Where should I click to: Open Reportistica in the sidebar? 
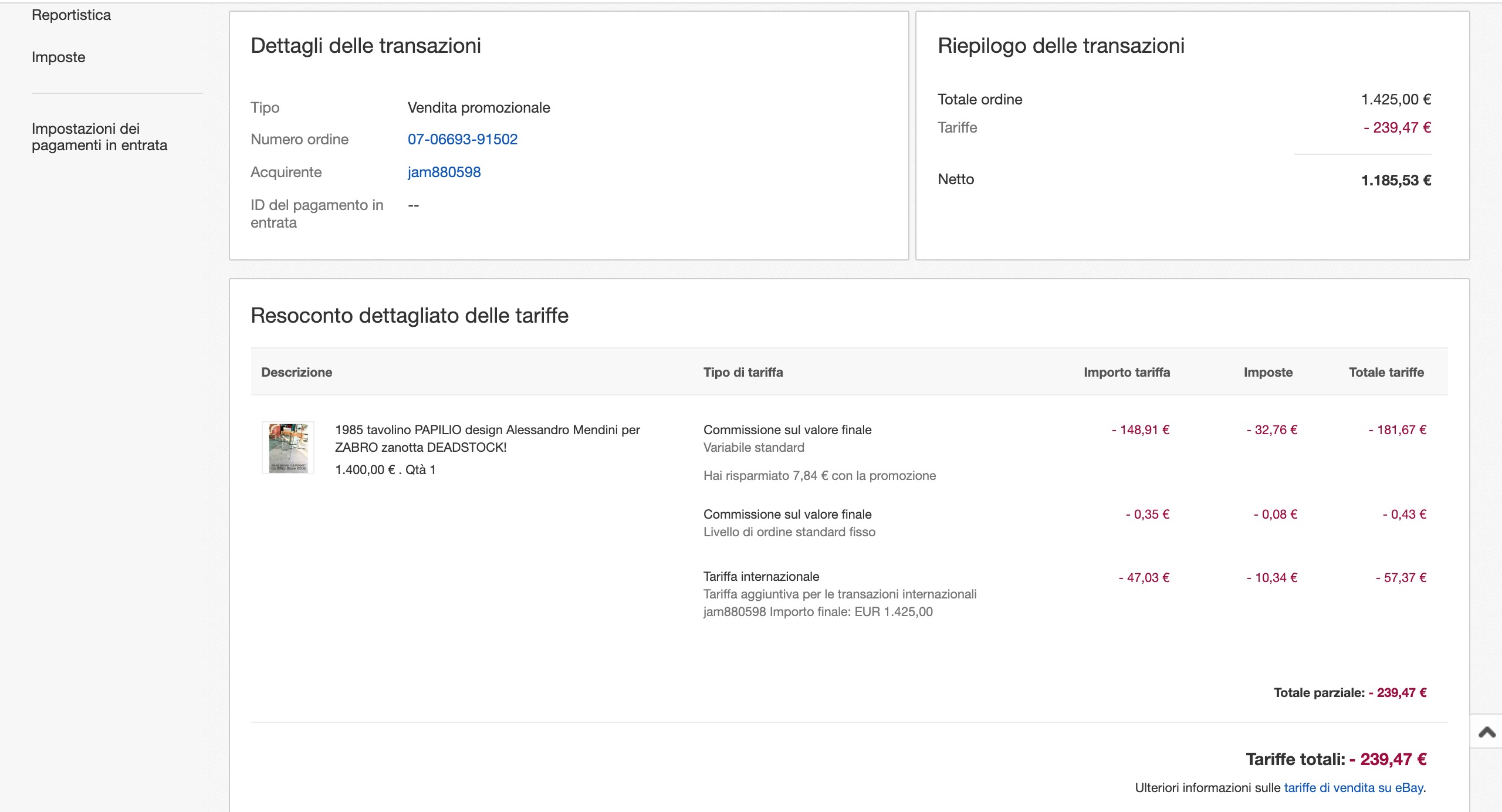[71, 15]
